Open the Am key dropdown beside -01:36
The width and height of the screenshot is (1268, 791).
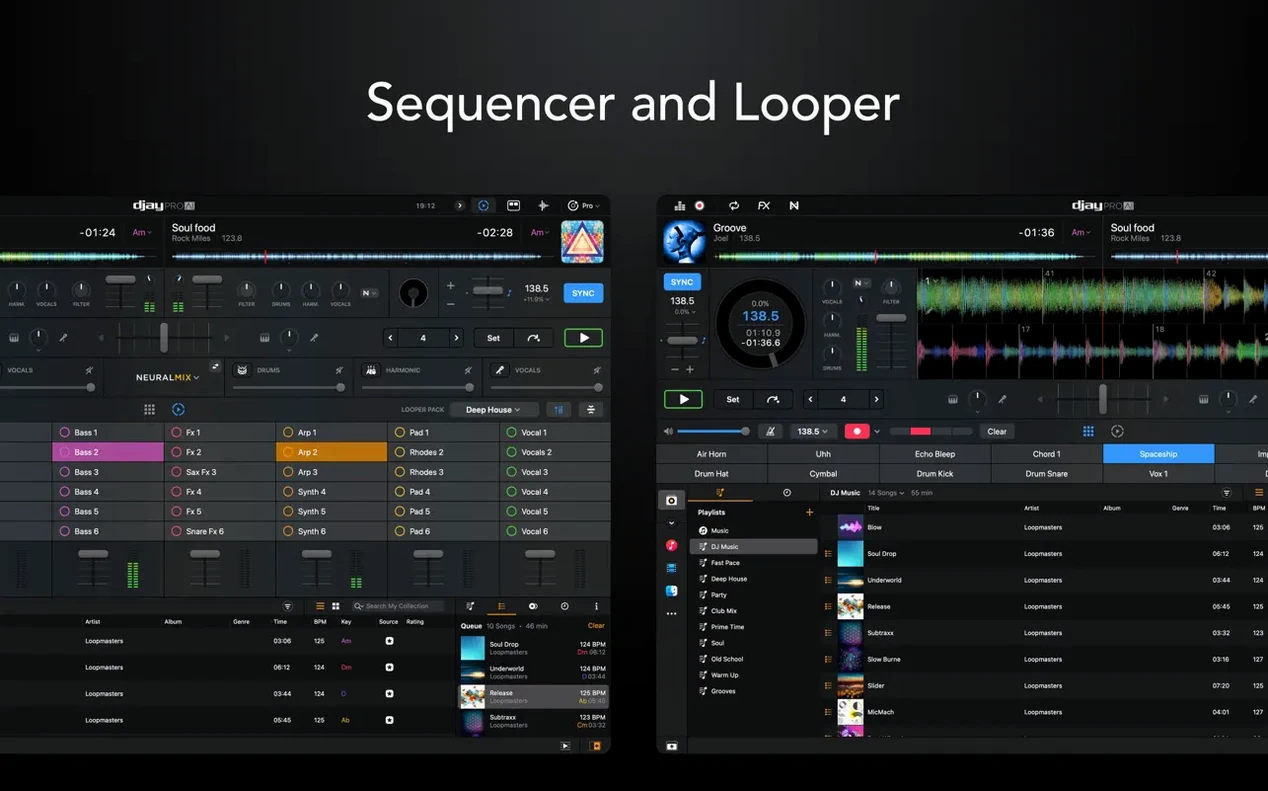(x=1081, y=232)
